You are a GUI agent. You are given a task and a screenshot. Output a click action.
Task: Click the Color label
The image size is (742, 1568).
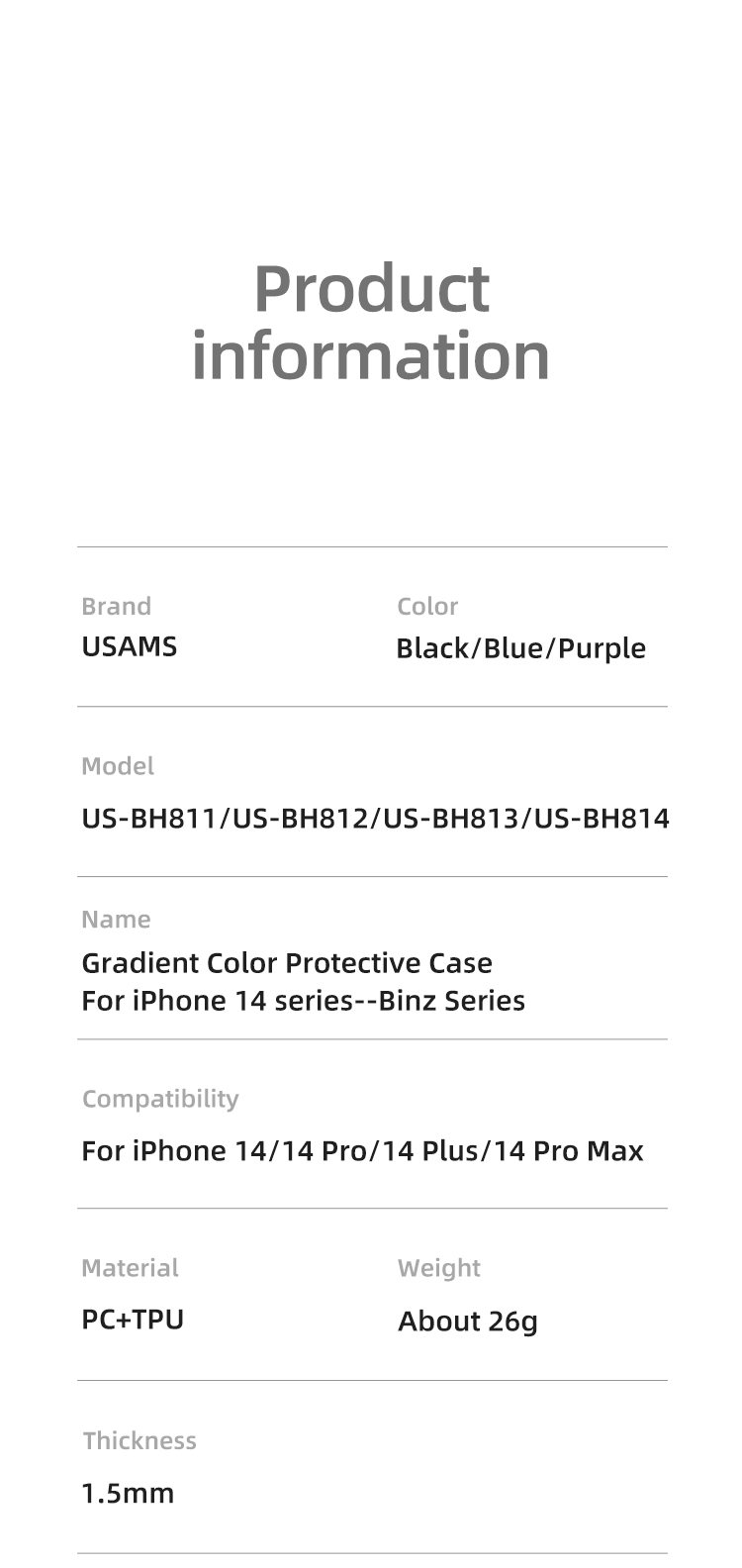pyautogui.click(x=427, y=606)
